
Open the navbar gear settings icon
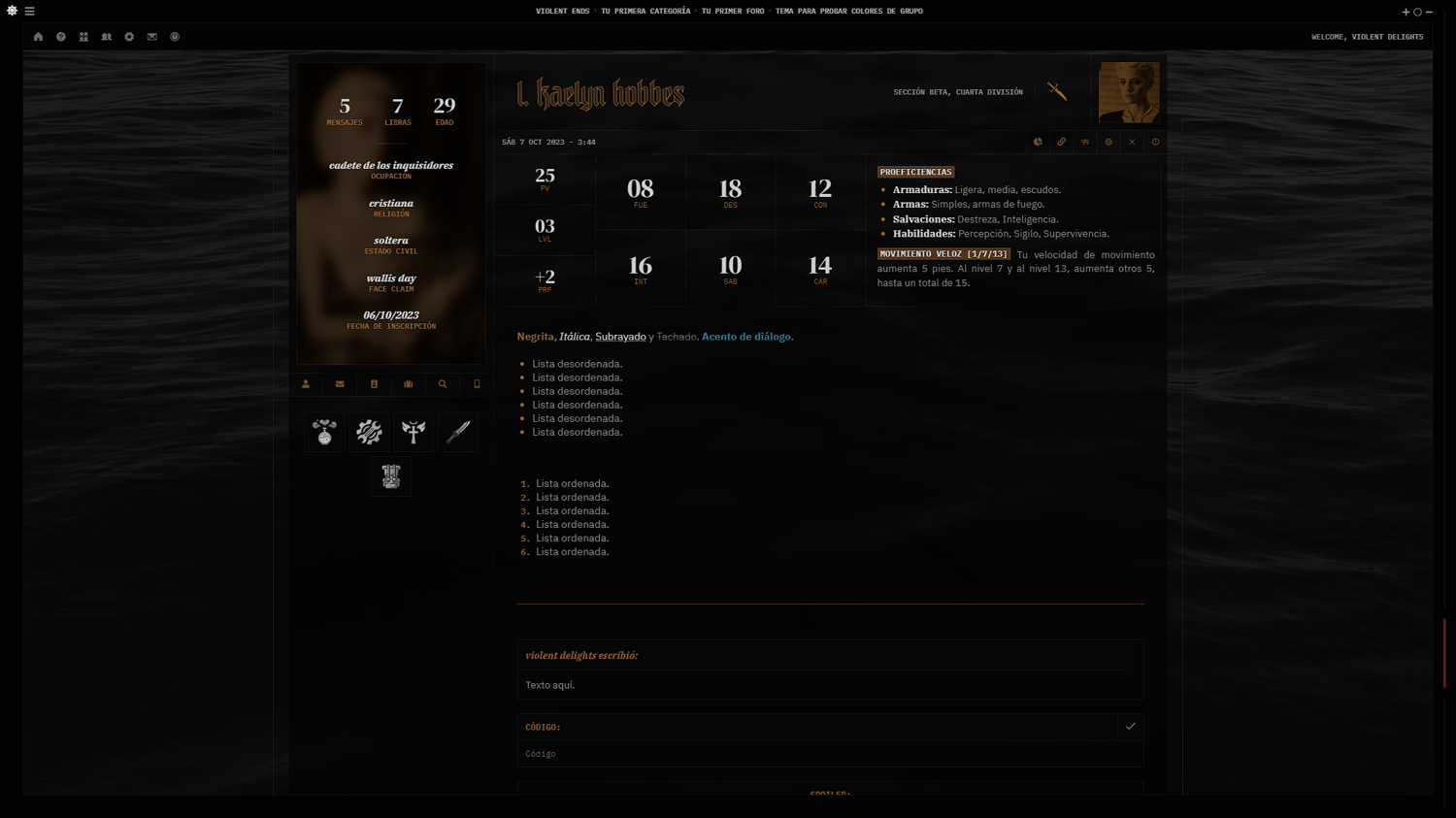click(129, 37)
